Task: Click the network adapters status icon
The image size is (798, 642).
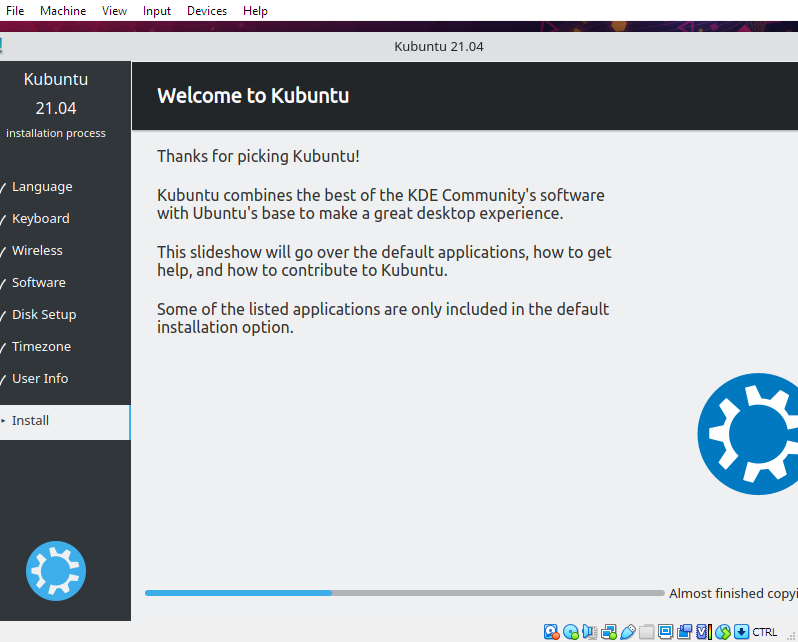Action: [609, 632]
